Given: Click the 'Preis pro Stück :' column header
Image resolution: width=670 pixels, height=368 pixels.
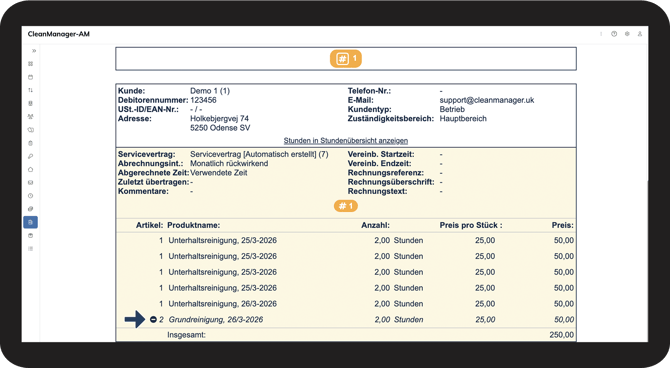Looking at the screenshot, I should coord(471,225).
